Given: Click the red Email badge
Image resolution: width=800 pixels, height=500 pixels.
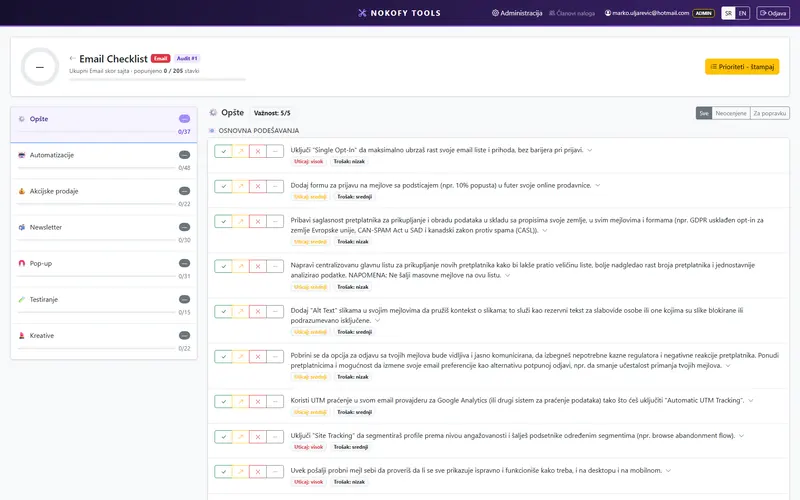Looking at the screenshot, I should click(x=161, y=59).
